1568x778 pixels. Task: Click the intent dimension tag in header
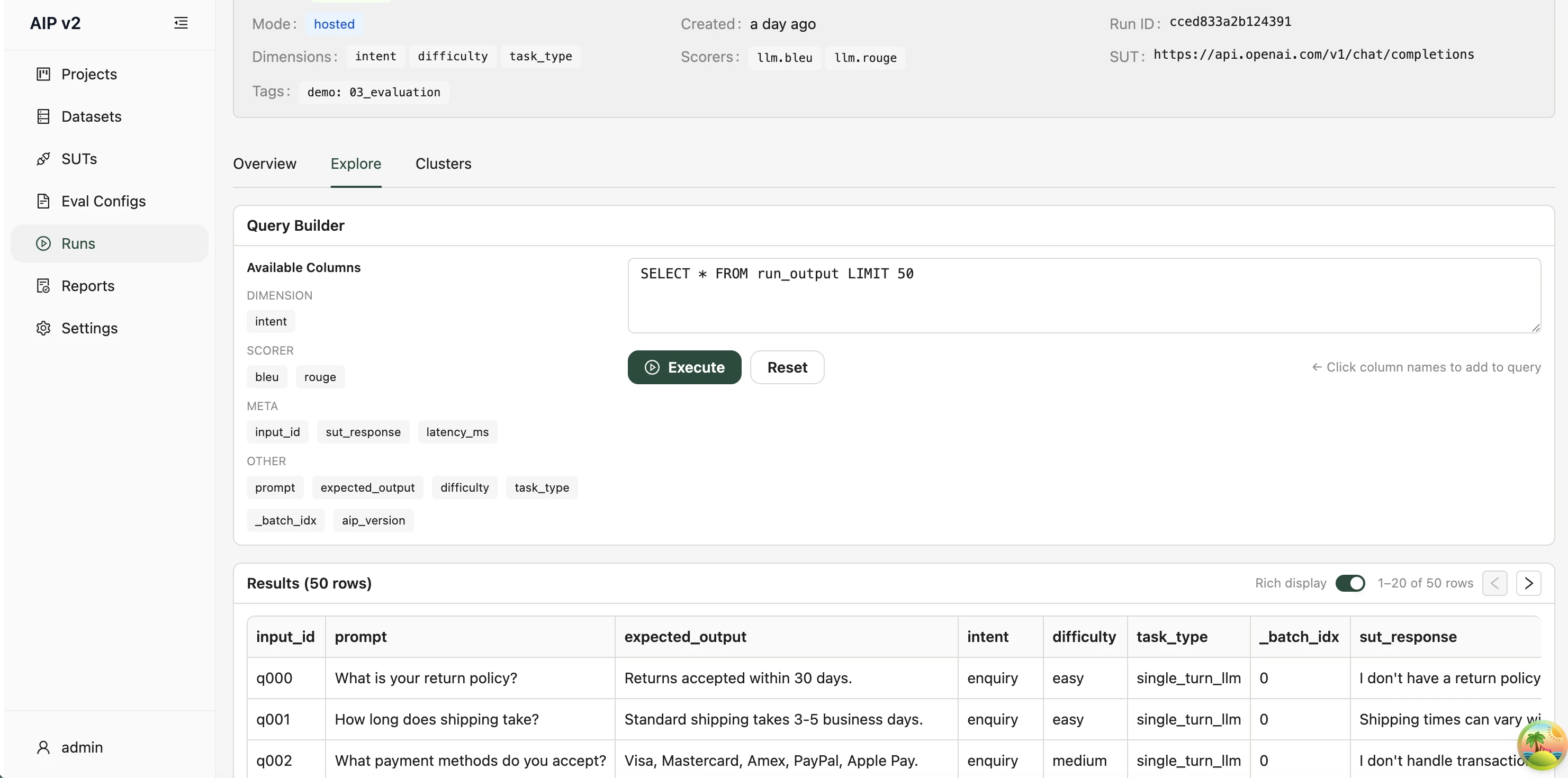click(x=375, y=56)
